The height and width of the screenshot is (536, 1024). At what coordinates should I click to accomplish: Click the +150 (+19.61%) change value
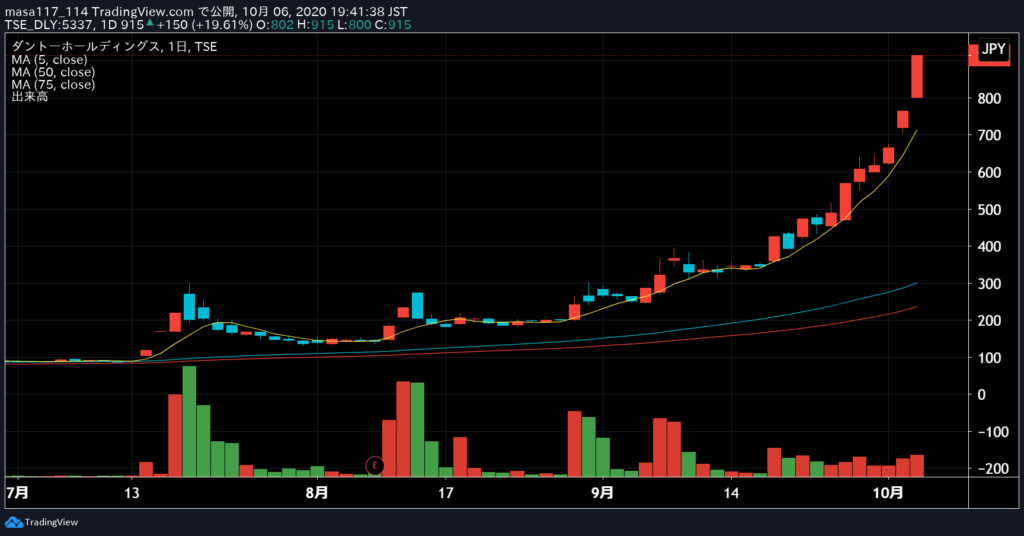click(x=204, y=25)
